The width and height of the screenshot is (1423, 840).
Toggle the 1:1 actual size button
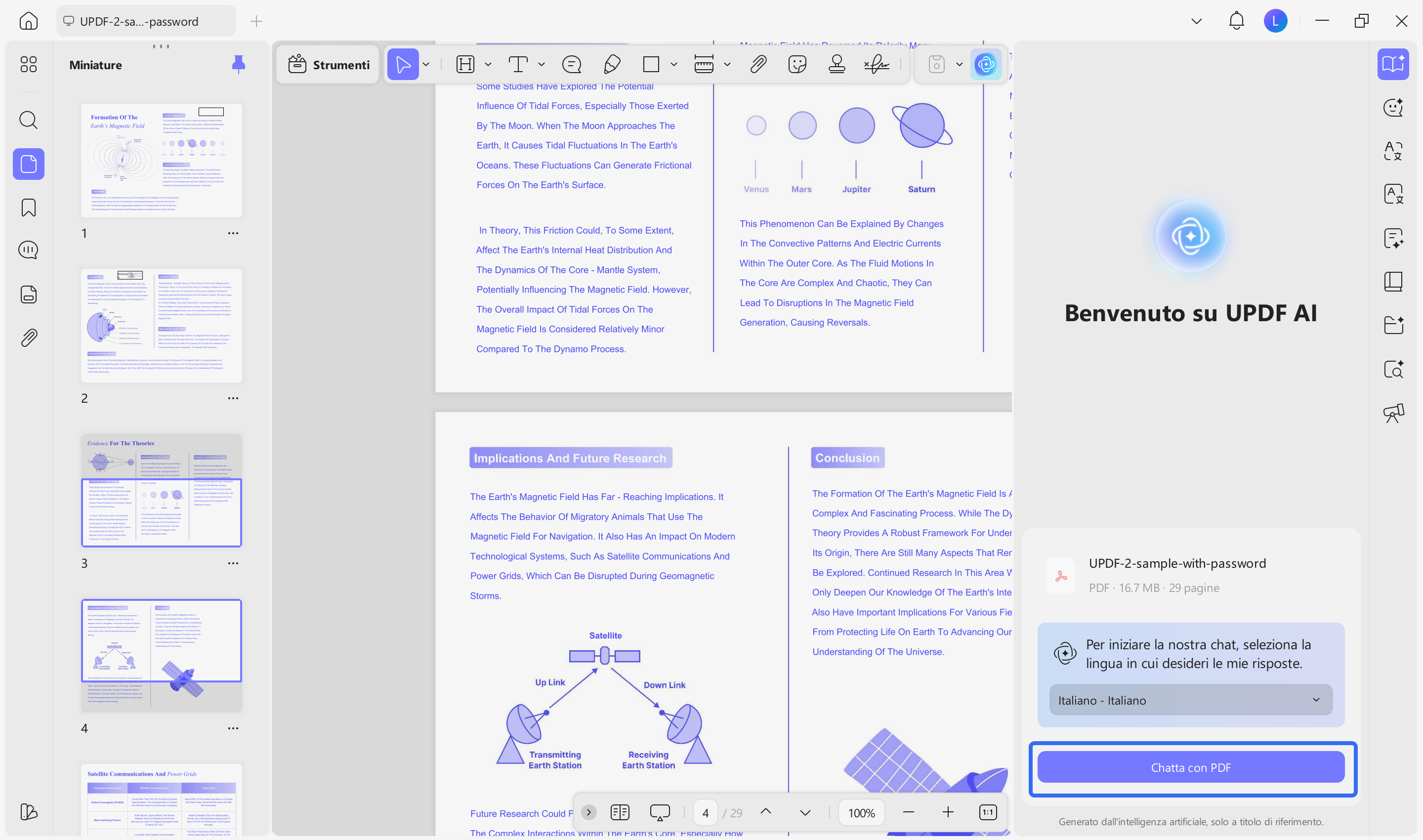point(988,813)
